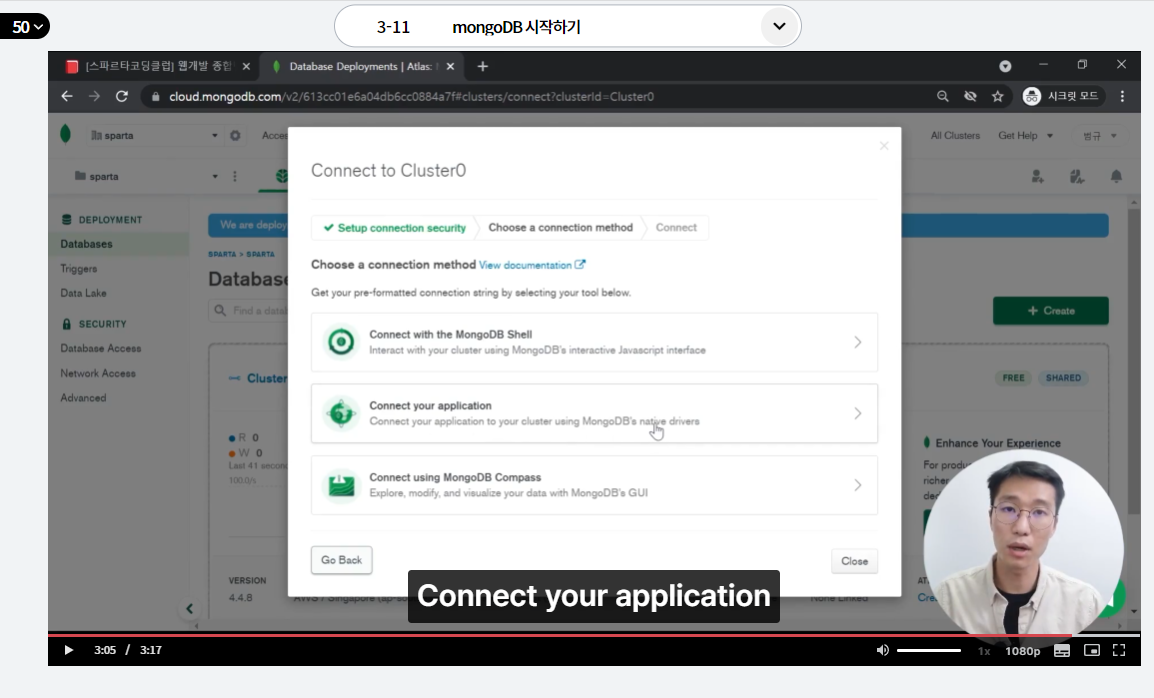Click the crossed-out eye tracking icon
Screen dimensions: 1154x698
click(x=970, y=96)
